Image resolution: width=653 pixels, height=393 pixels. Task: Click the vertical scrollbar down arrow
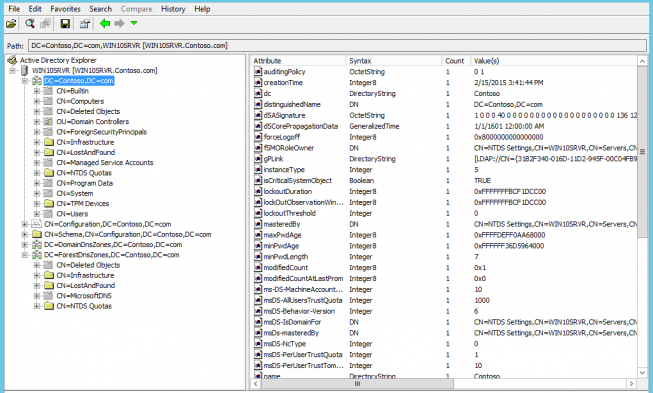642,373
